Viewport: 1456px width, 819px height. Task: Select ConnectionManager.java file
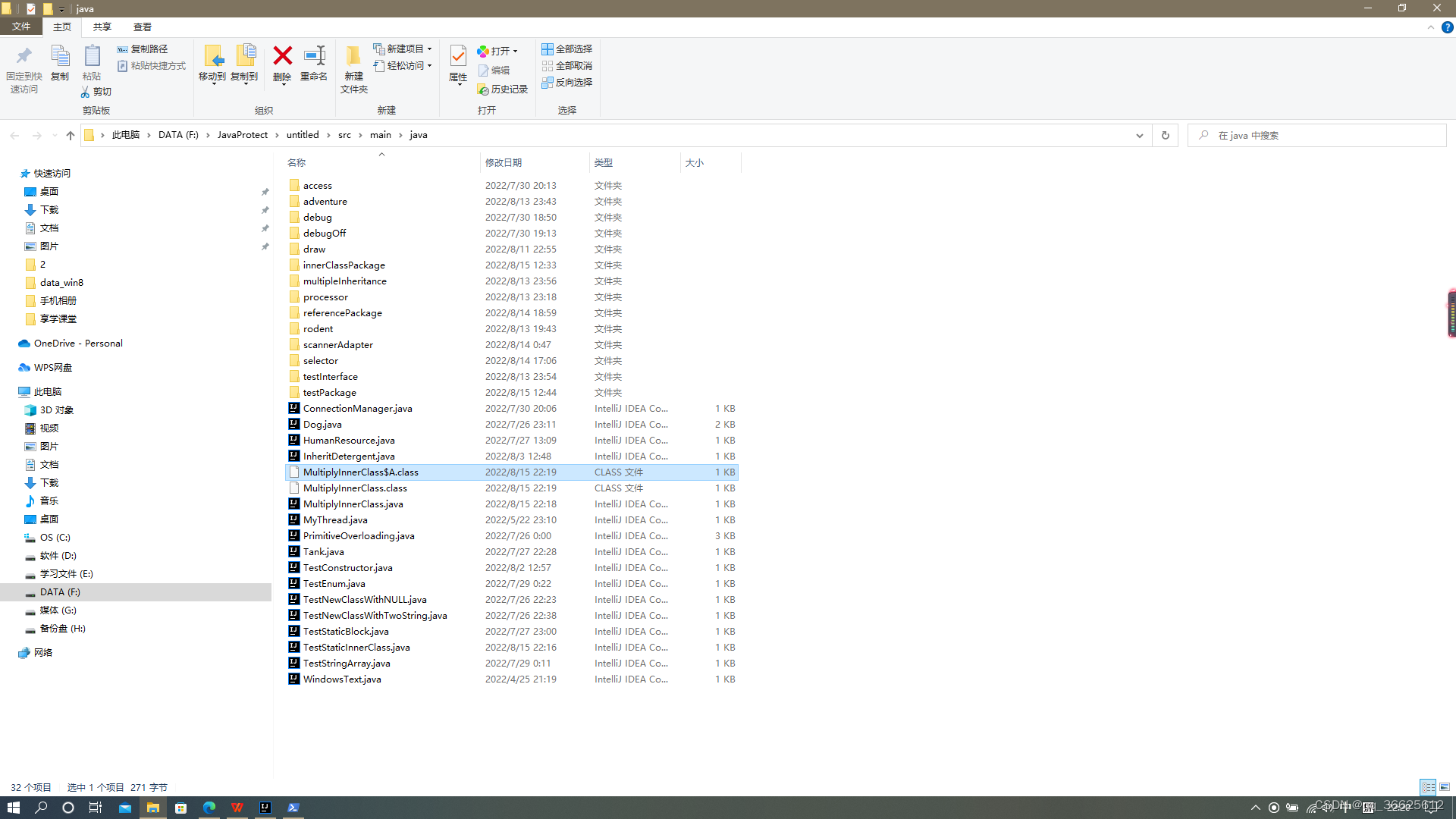click(x=358, y=409)
